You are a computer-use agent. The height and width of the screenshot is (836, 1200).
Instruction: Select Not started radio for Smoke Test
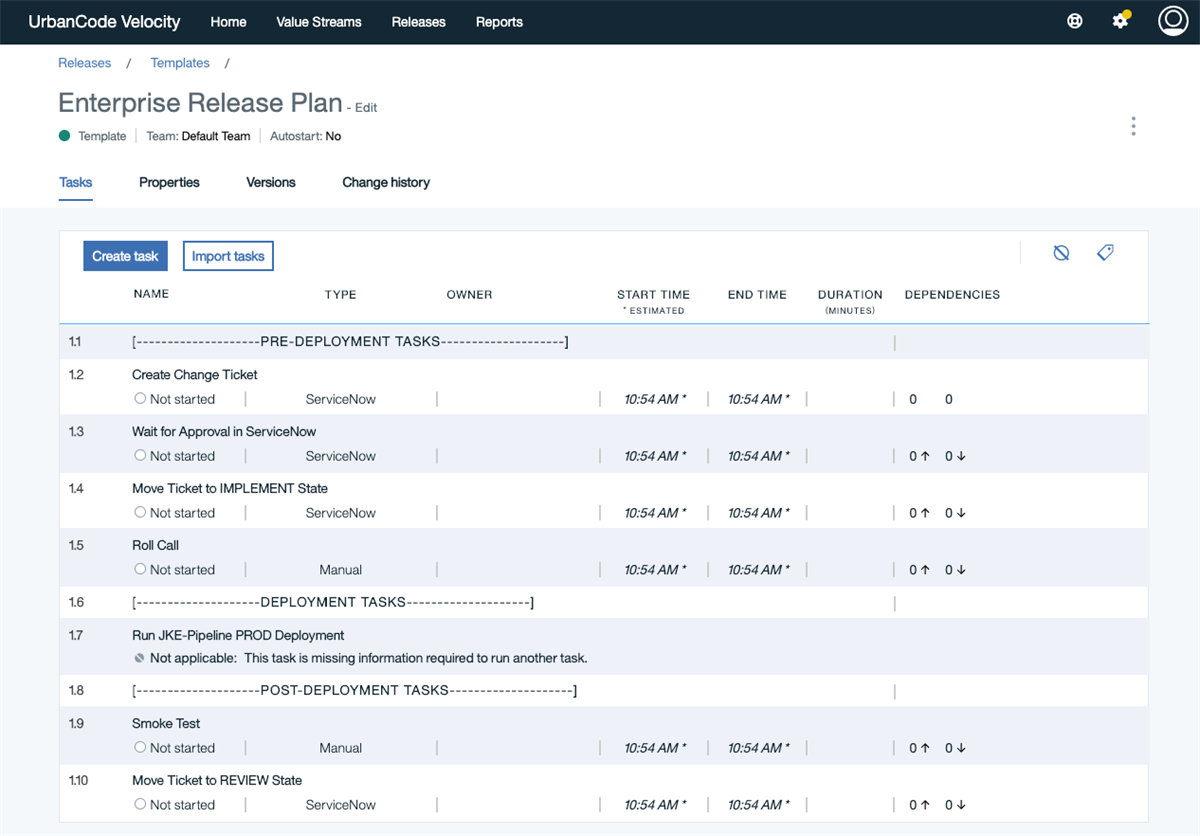[x=140, y=747]
